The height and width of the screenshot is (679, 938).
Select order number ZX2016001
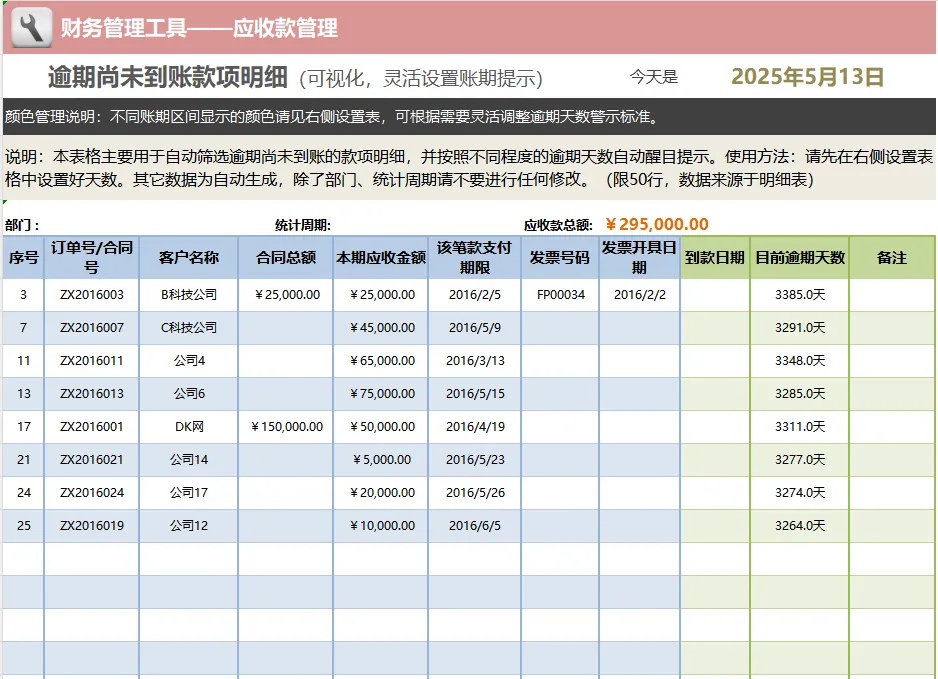[92, 427]
